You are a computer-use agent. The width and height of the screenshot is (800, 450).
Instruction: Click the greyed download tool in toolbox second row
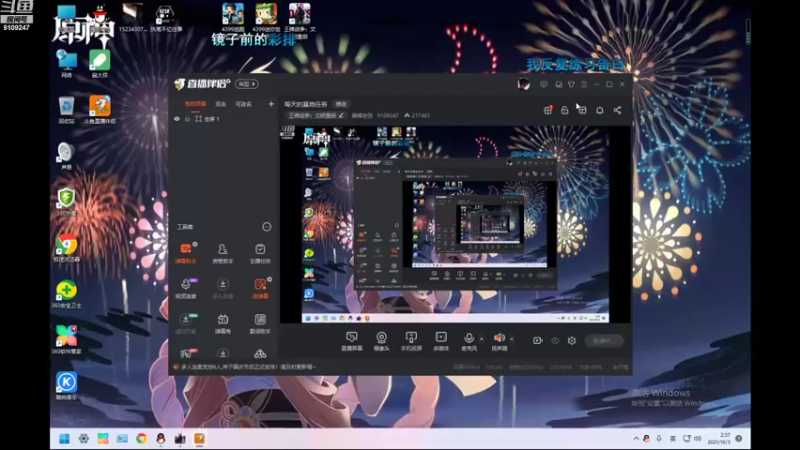(x=222, y=288)
